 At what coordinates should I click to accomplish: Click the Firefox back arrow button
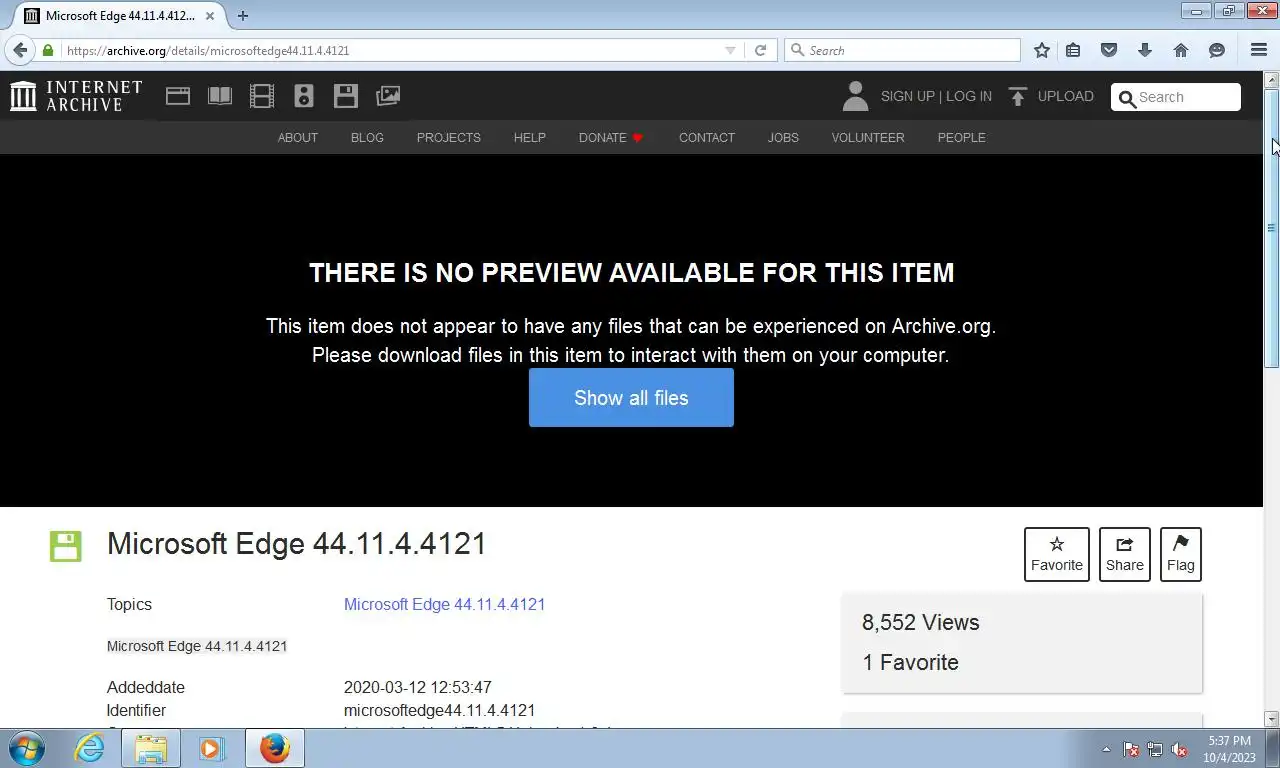click(20, 50)
